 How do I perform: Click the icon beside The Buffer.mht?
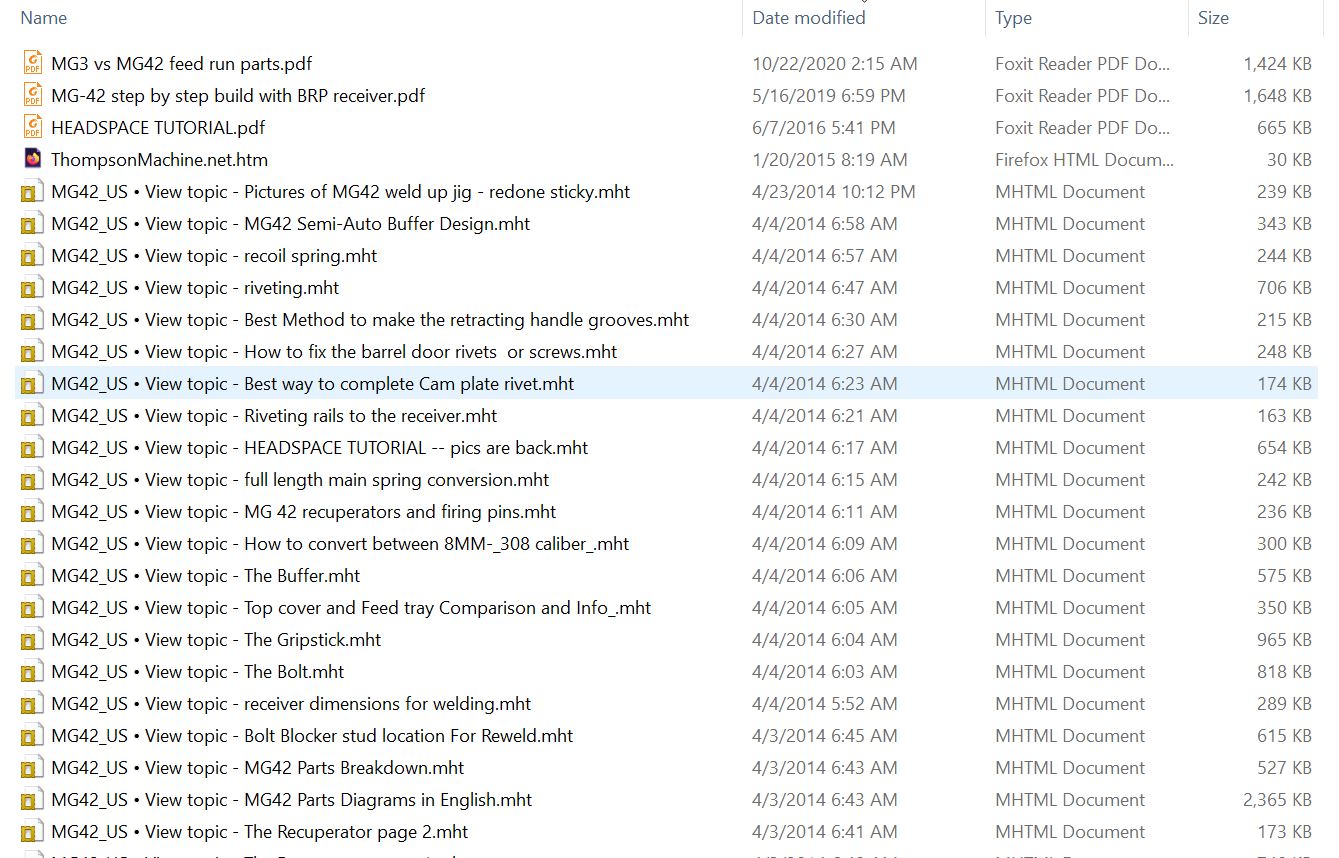33,576
